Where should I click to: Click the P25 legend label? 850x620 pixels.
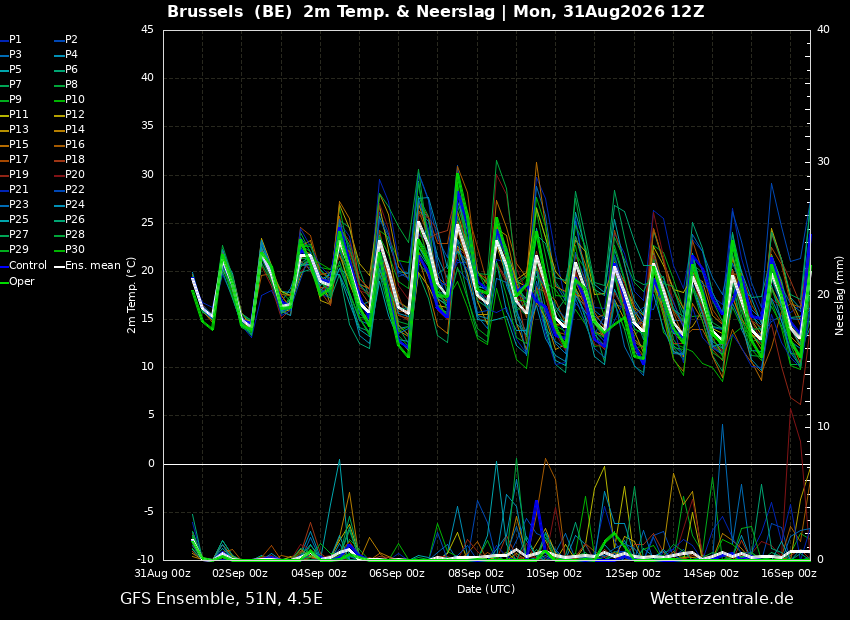[x=19, y=219]
